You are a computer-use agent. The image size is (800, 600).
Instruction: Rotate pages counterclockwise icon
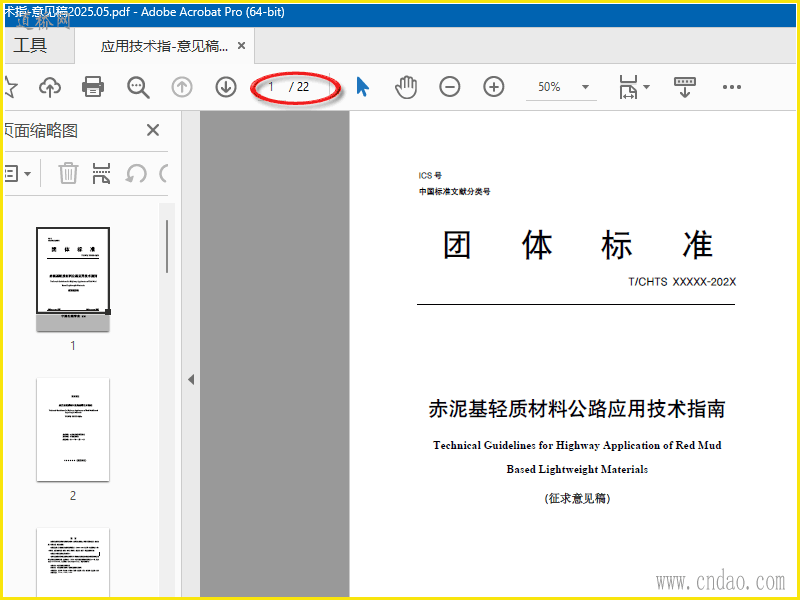(136, 173)
